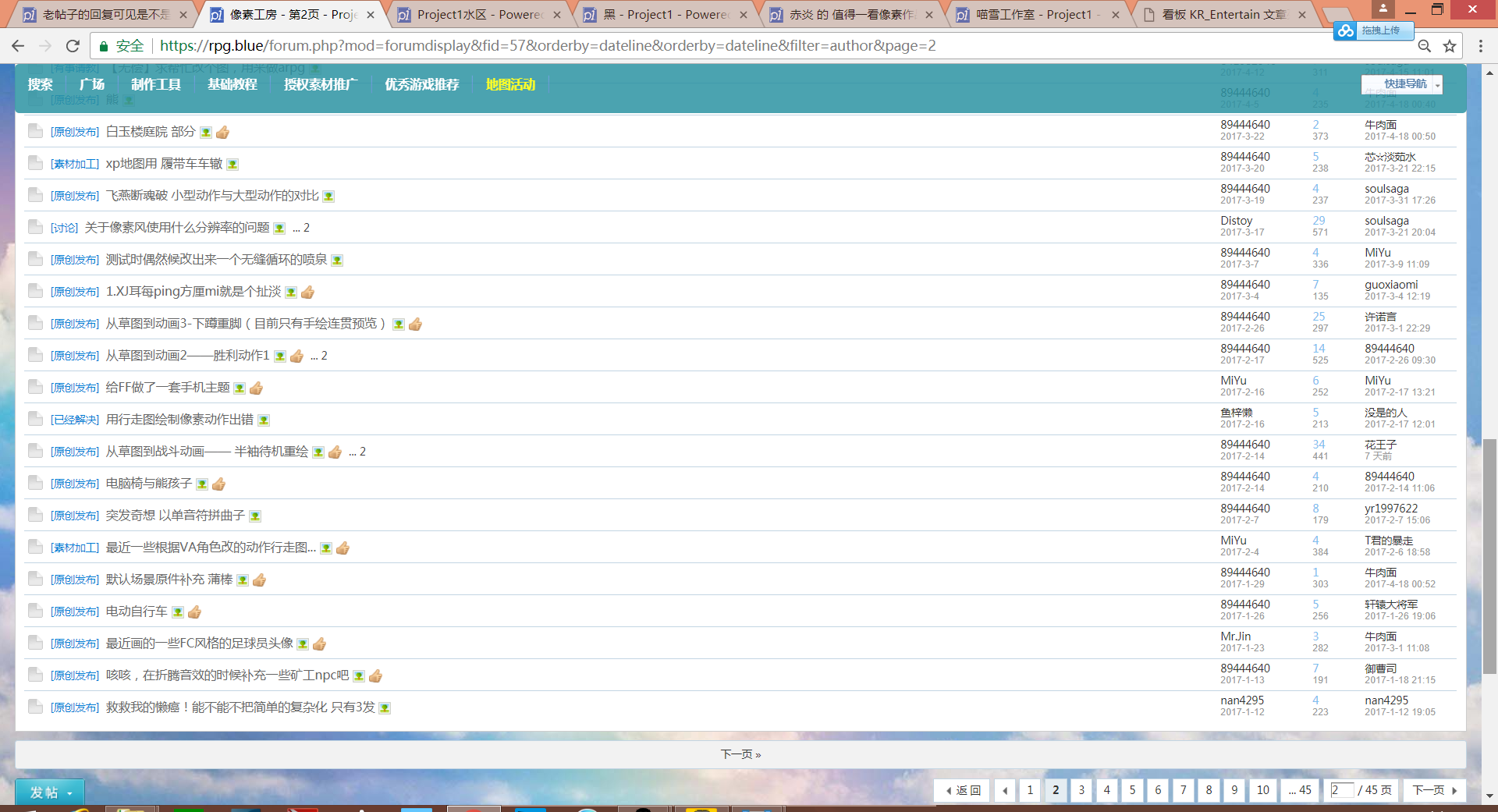
Task: Click the image icon beside 用行走图绘制像素动作出错
Action: click(x=264, y=420)
